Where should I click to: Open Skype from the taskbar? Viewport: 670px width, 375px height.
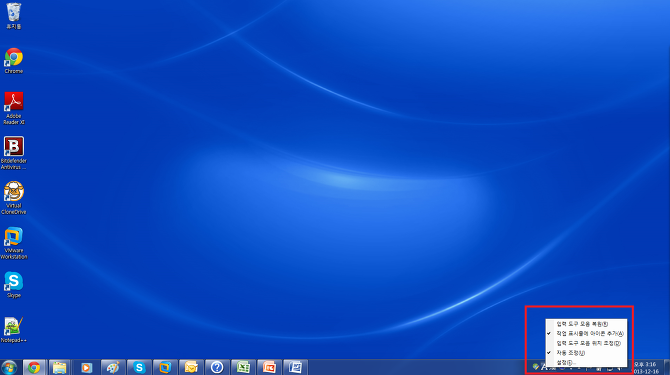(139, 367)
